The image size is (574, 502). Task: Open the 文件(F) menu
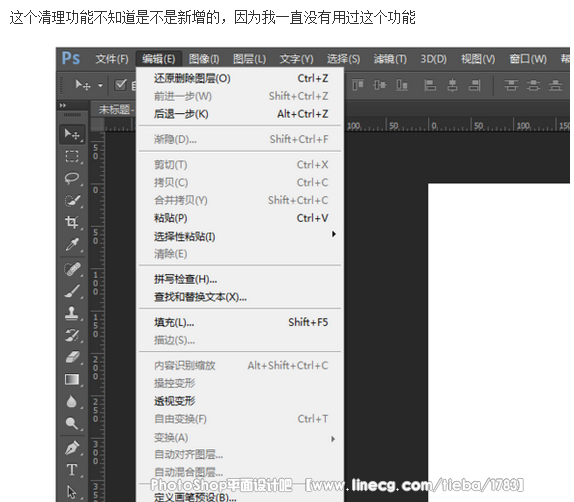[112, 59]
